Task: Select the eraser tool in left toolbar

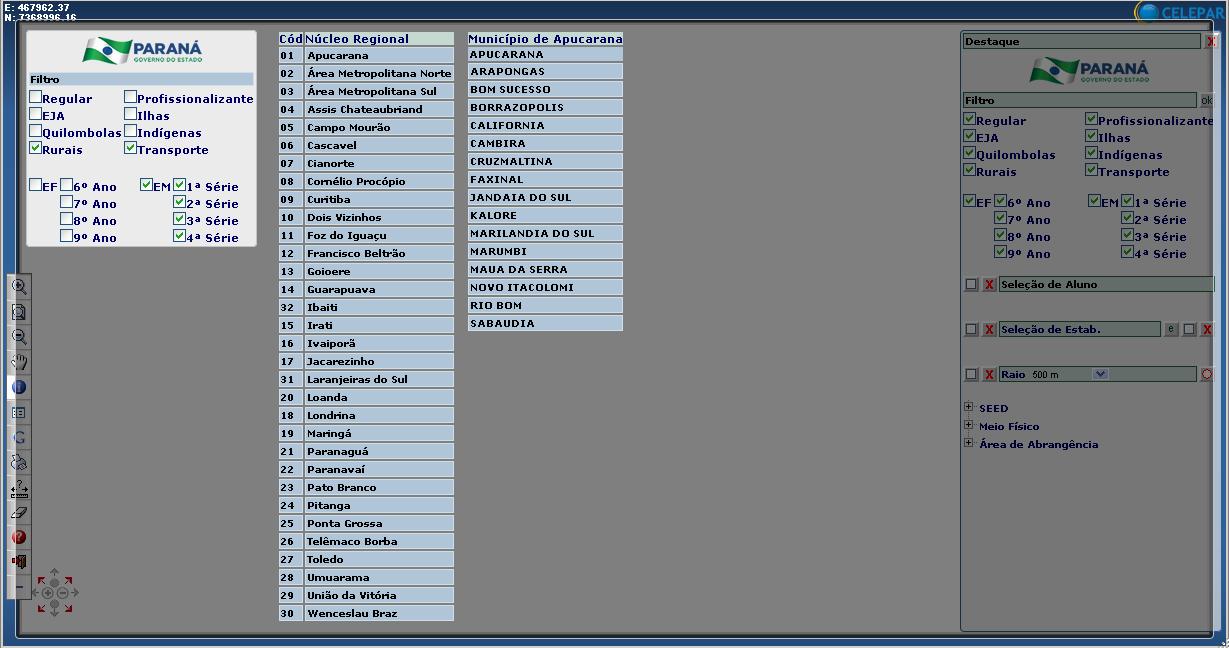Action: (x=19, y=512)
